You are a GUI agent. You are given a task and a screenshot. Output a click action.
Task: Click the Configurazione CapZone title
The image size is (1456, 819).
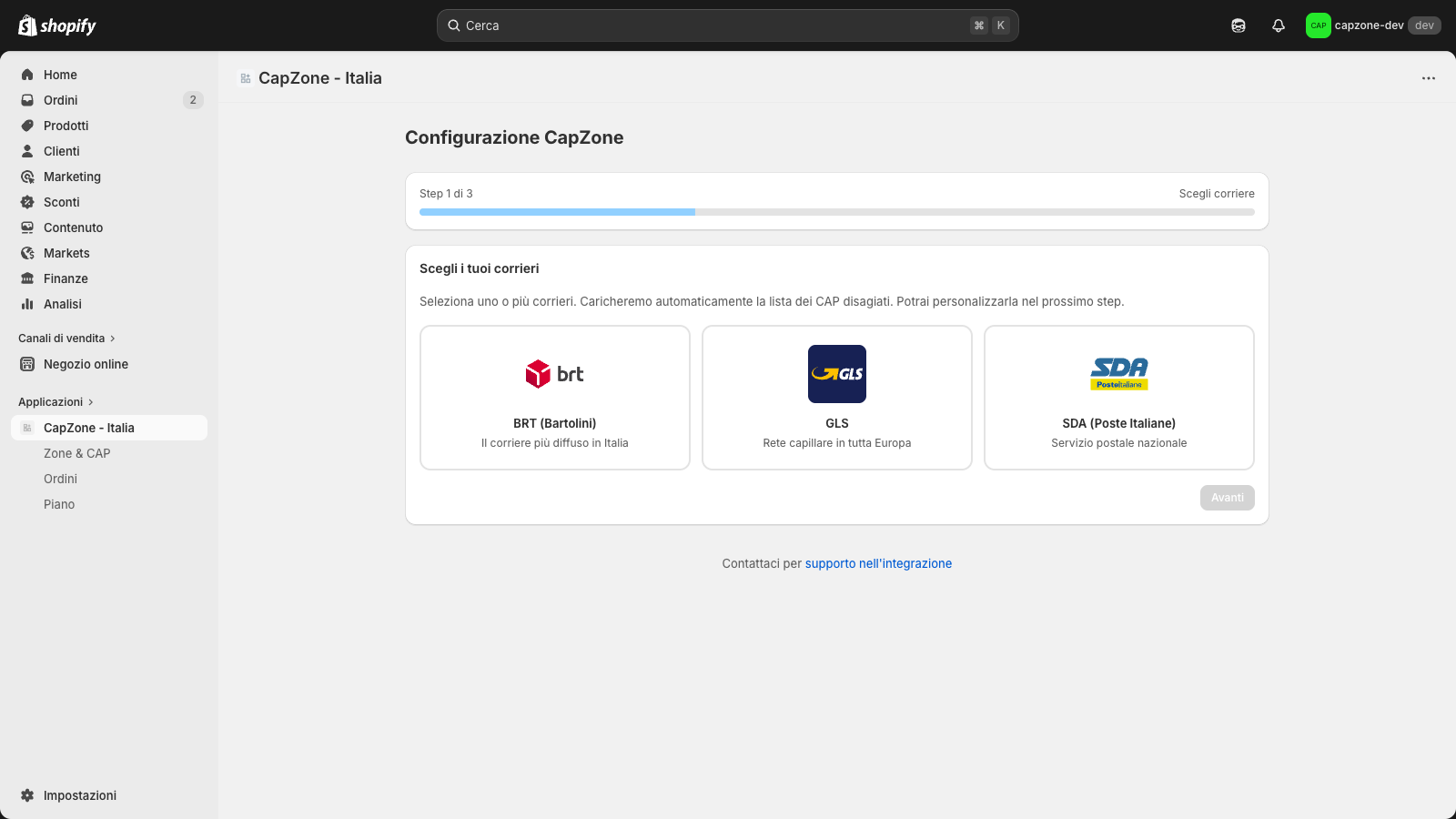pos(514,137)
